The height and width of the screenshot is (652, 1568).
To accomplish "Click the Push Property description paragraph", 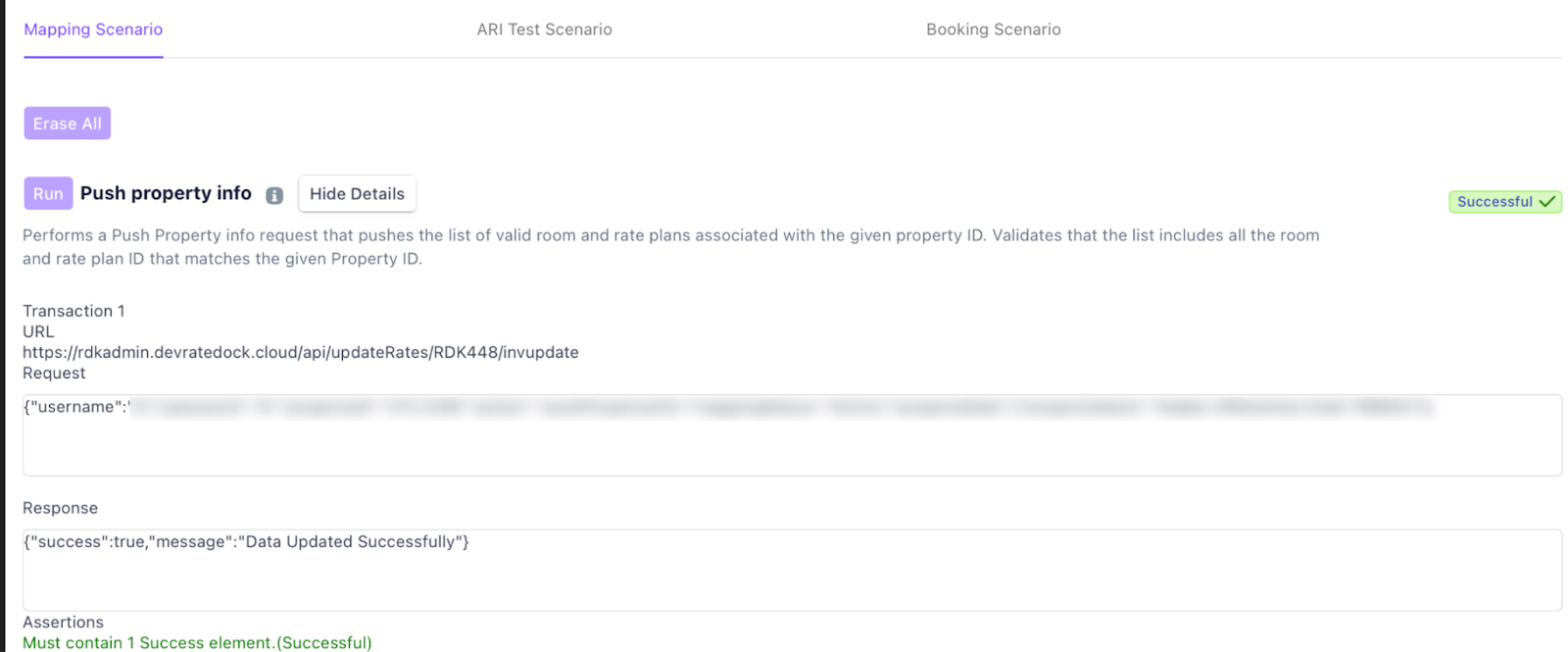I will (x=670, y=247).
